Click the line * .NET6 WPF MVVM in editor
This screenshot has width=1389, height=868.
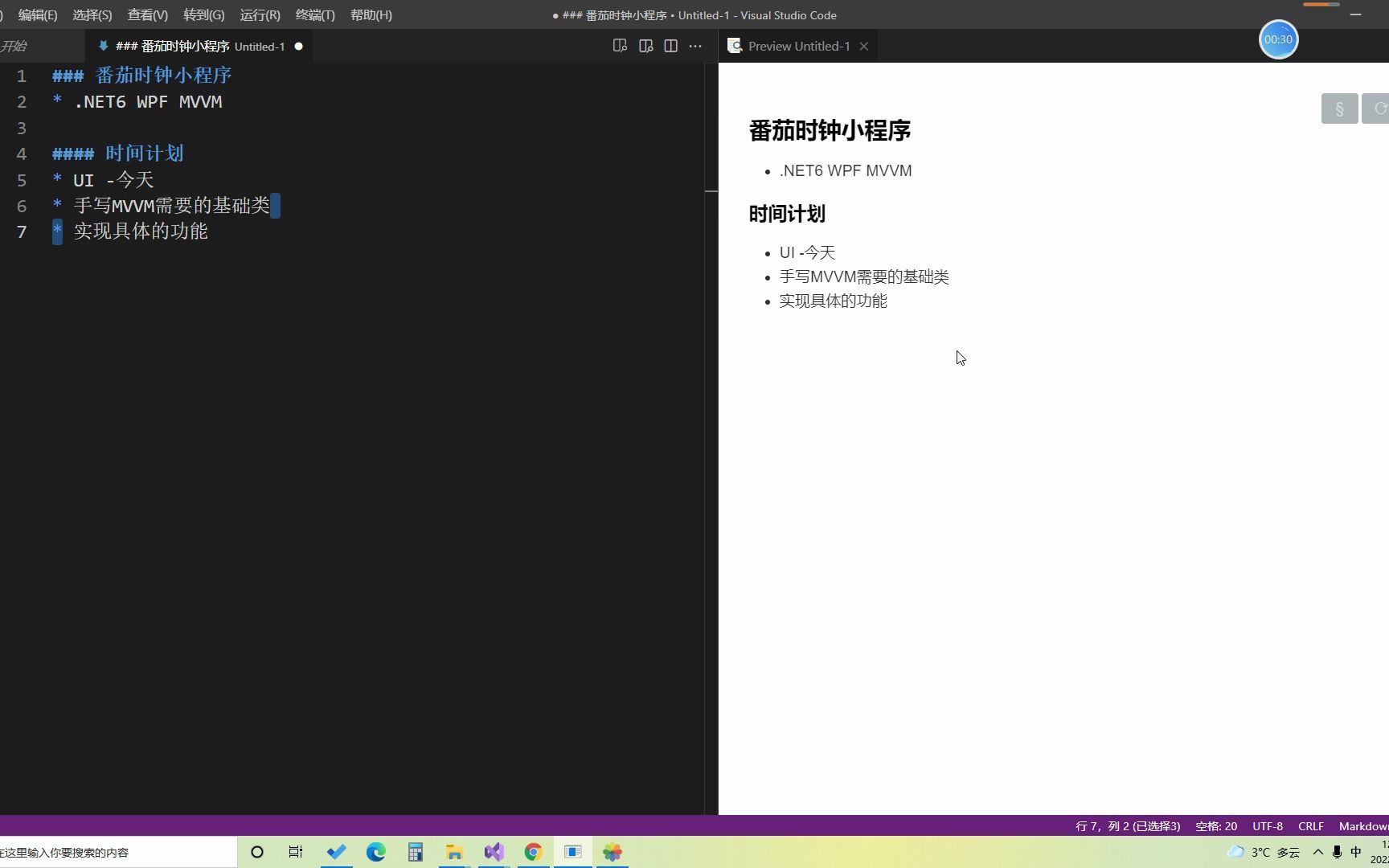coord(137,102)
